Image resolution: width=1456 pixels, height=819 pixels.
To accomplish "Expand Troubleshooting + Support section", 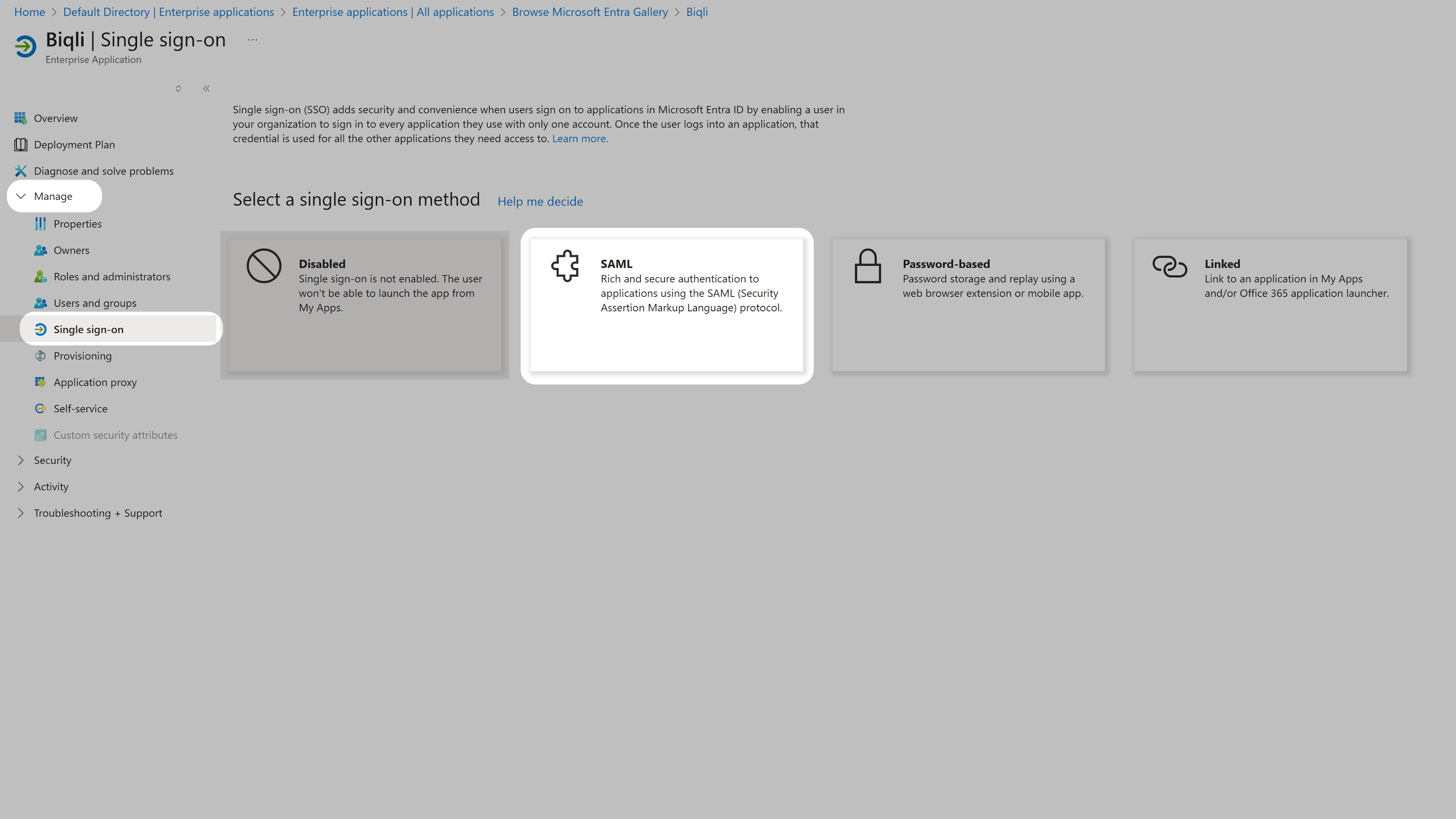I will click(21, 513).
